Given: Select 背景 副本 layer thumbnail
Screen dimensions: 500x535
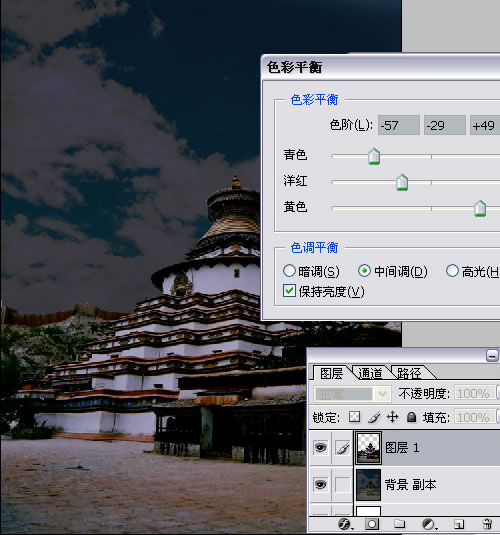Looking at the screenshot, I should [x=368, y=485].
